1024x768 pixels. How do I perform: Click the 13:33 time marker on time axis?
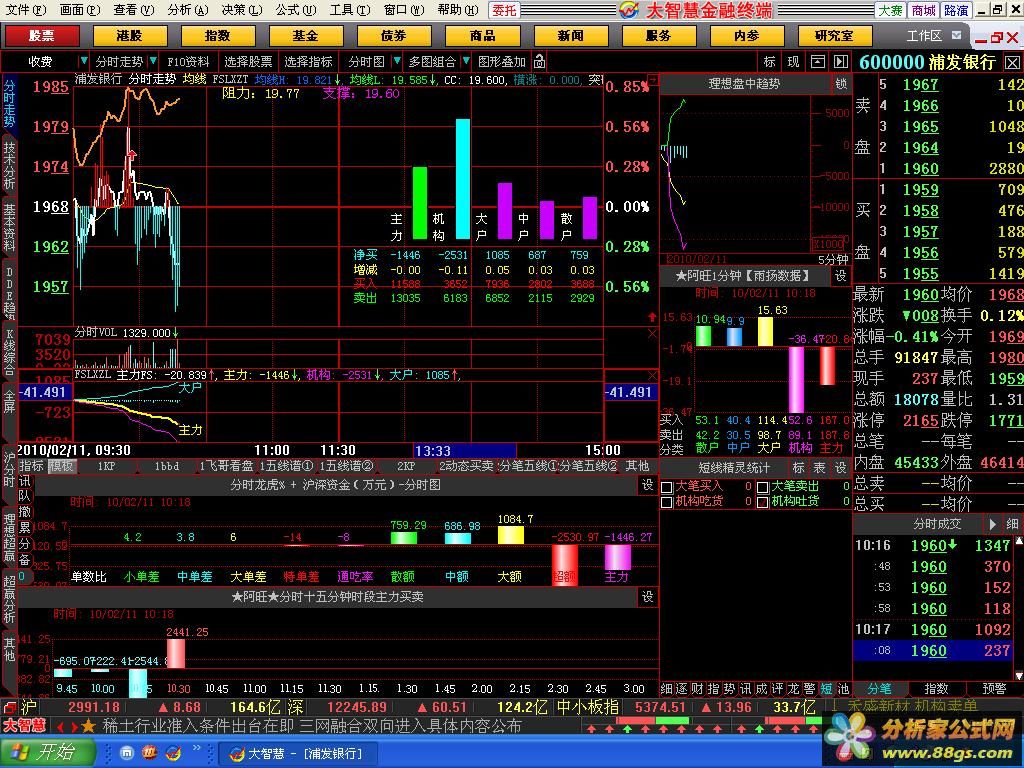[464, 451]
